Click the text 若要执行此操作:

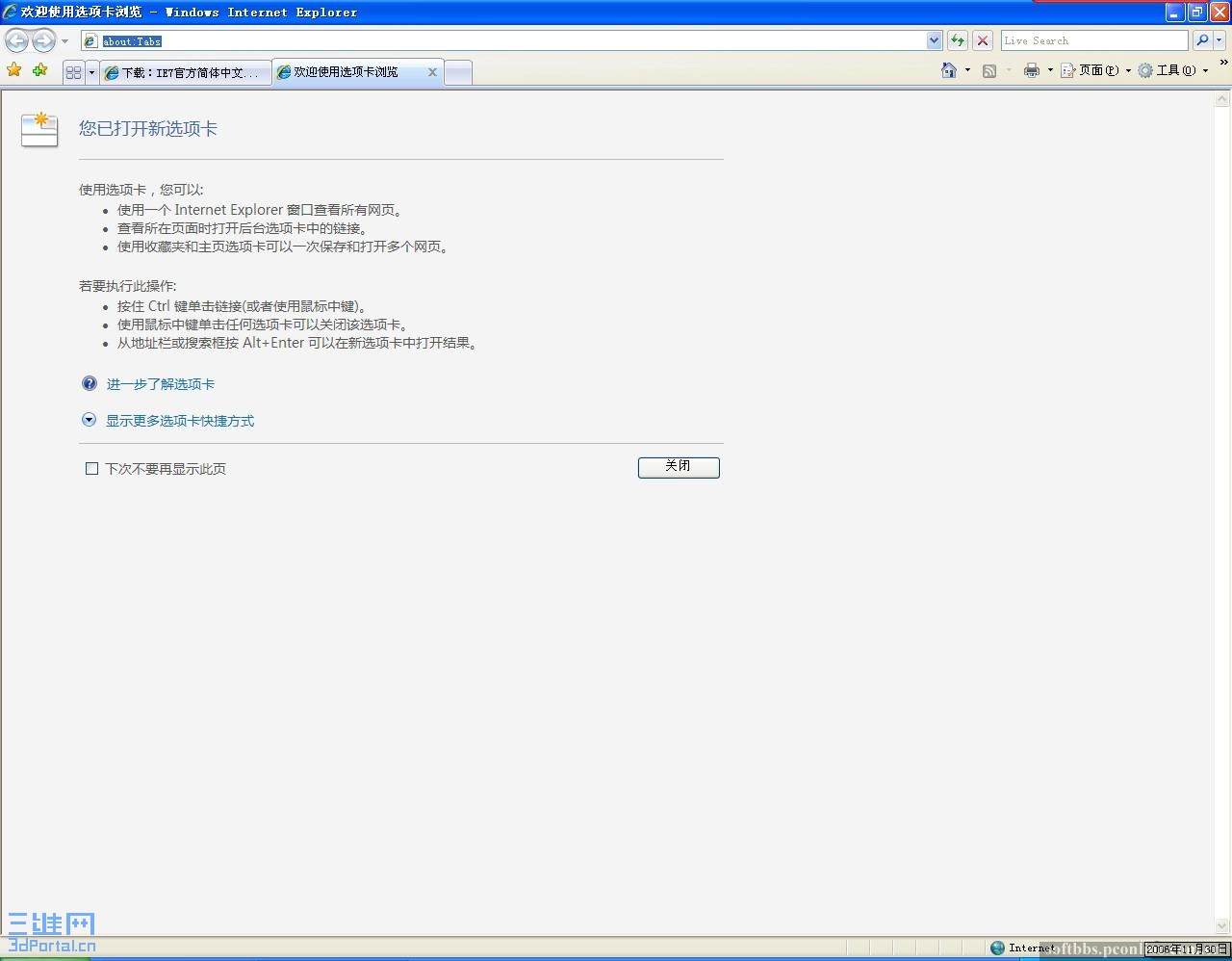point(128,286)
